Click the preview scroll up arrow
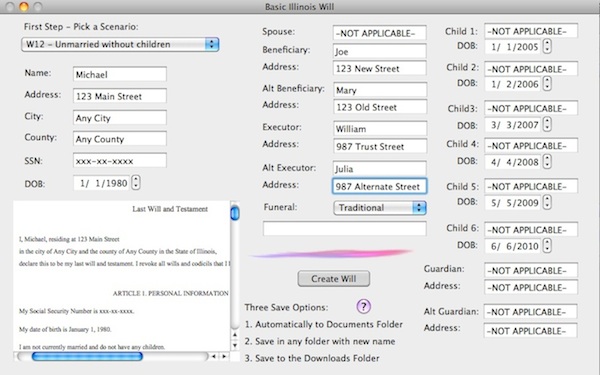Viewport: 600px width, 375px height. tap(235, 335)
